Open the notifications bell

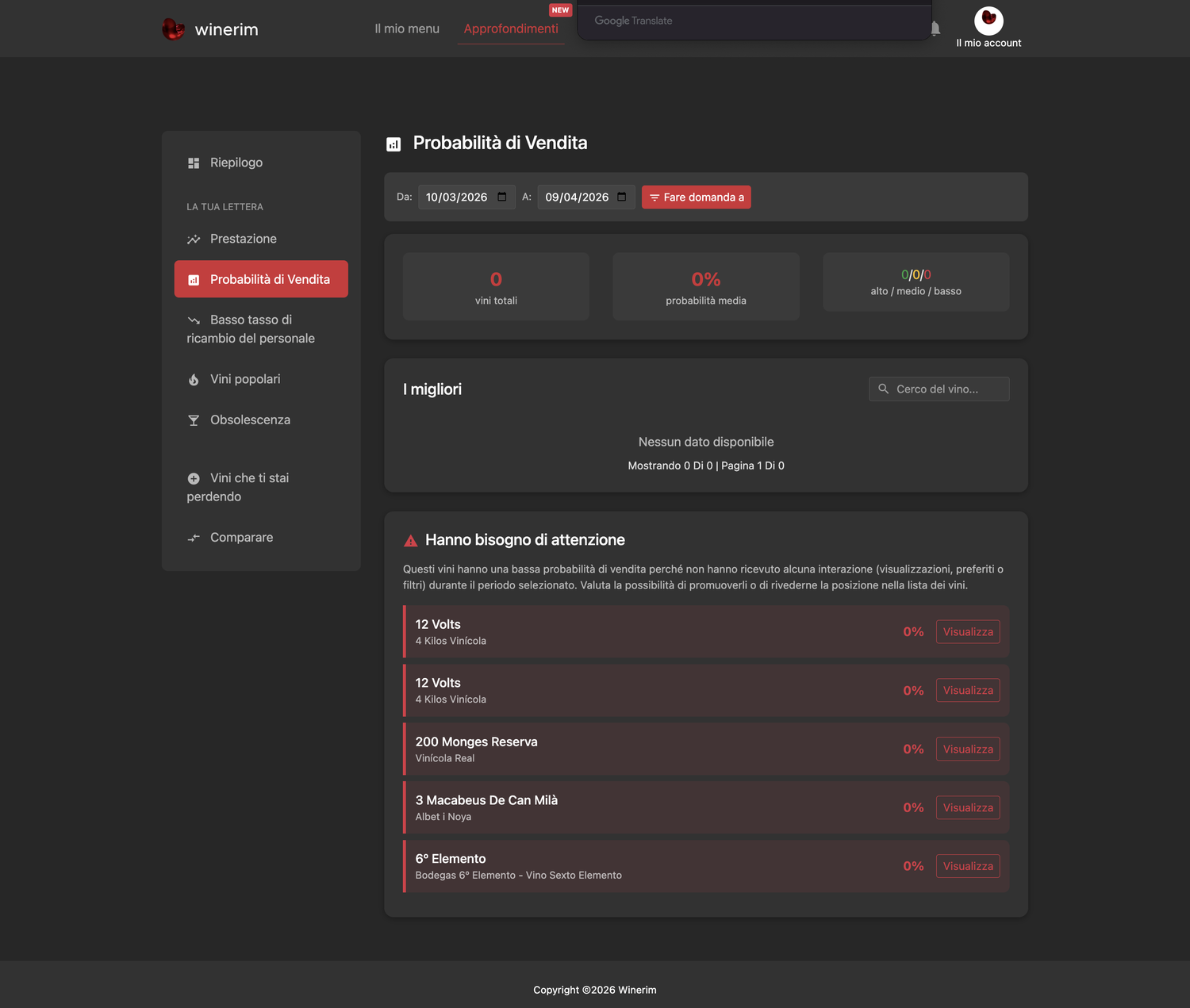(935, 29)
